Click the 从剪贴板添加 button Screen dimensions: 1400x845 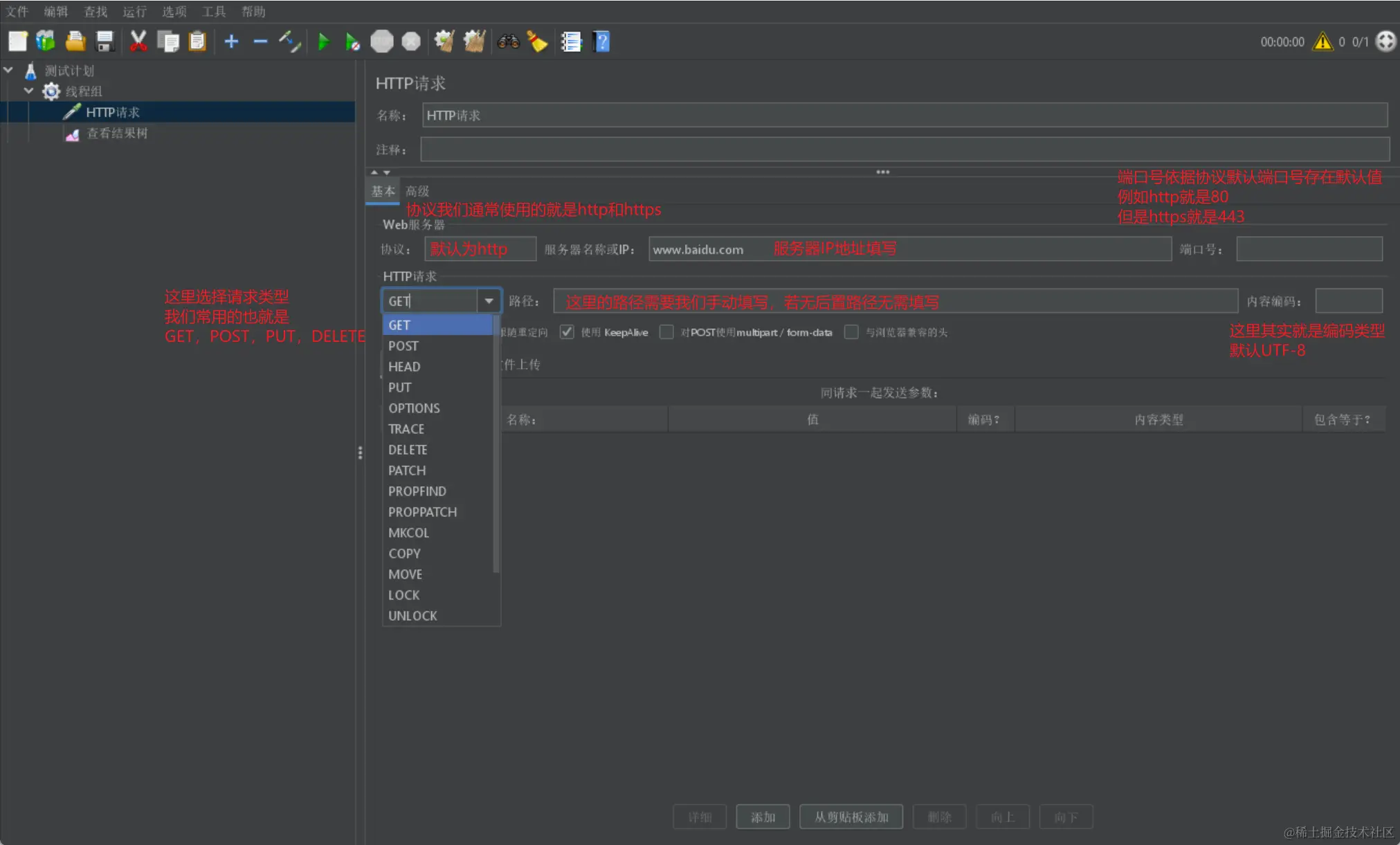[851, 817]
